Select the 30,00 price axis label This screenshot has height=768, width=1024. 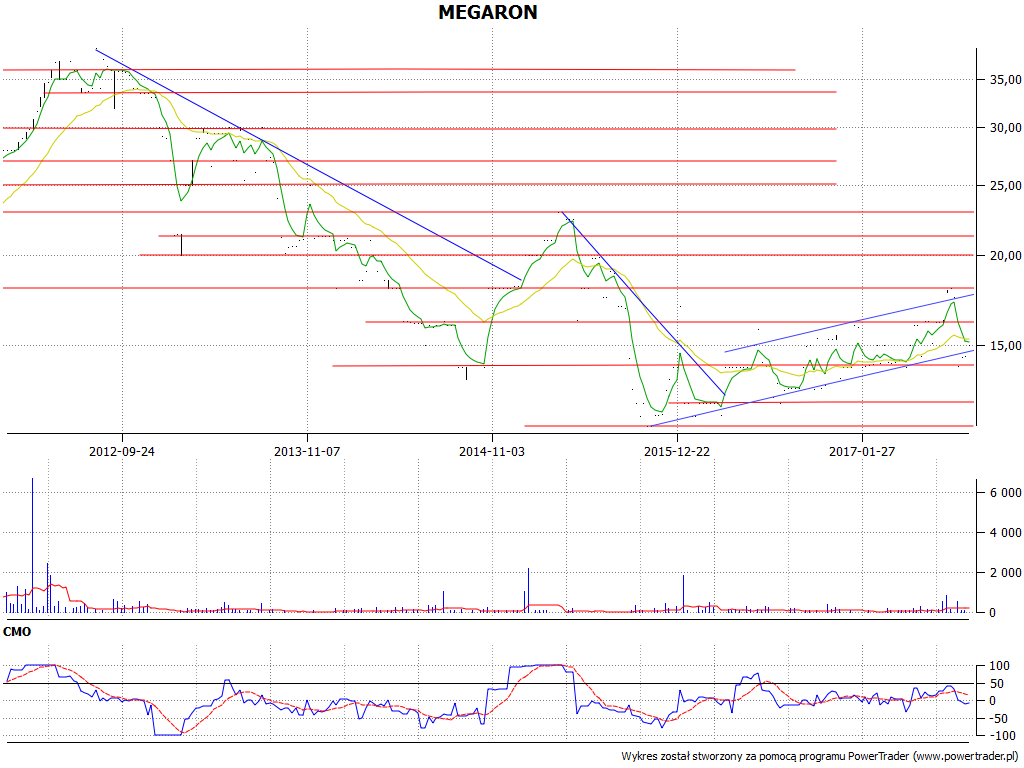pyautogui.click(x=1005, y=128)
